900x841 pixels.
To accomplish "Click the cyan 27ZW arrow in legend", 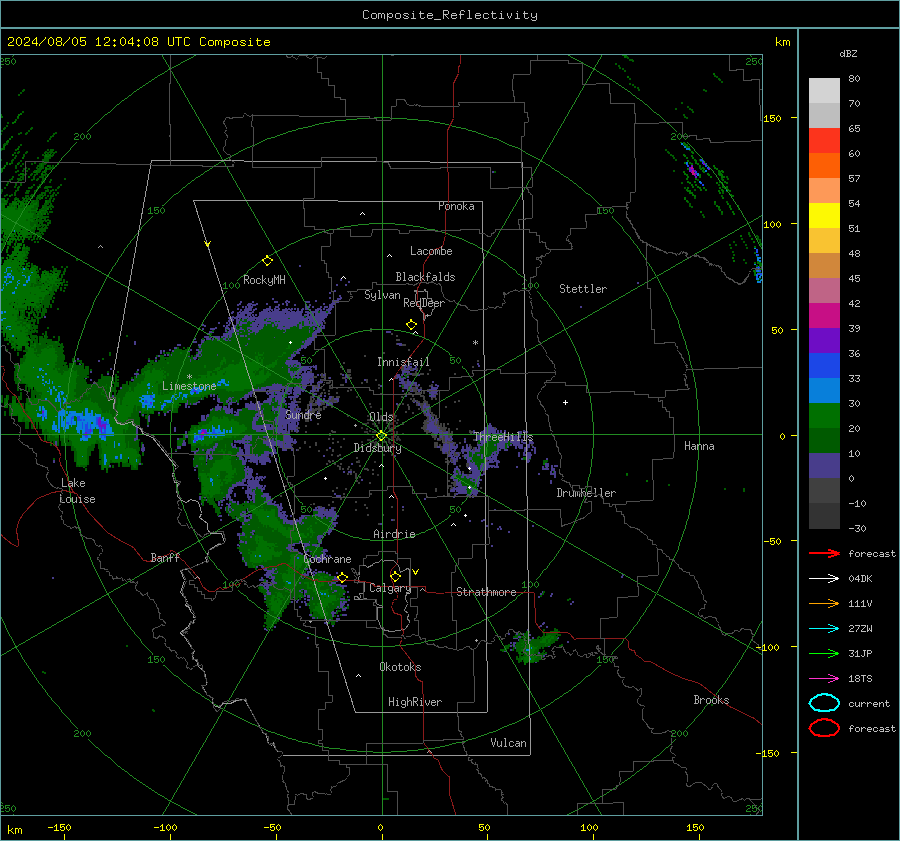I will (824, 629).
